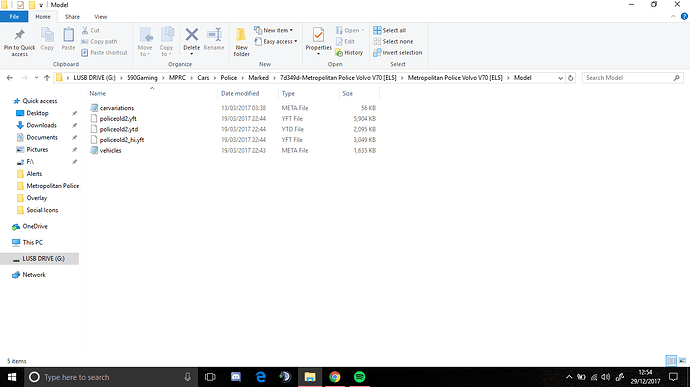This screenshot has height=387, width=690.
Task: Click Cut in Clipboard group
Action: (91, 30)
